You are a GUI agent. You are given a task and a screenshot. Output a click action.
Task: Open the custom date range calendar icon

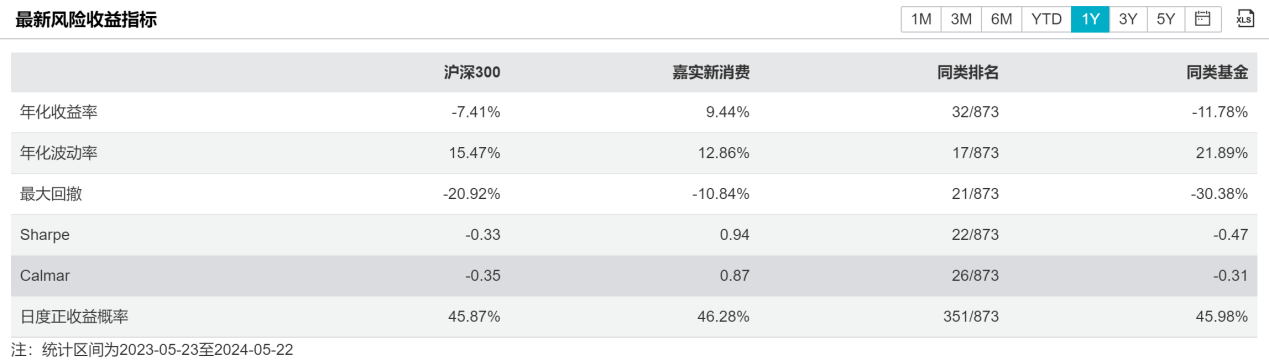coord(1203,19)
